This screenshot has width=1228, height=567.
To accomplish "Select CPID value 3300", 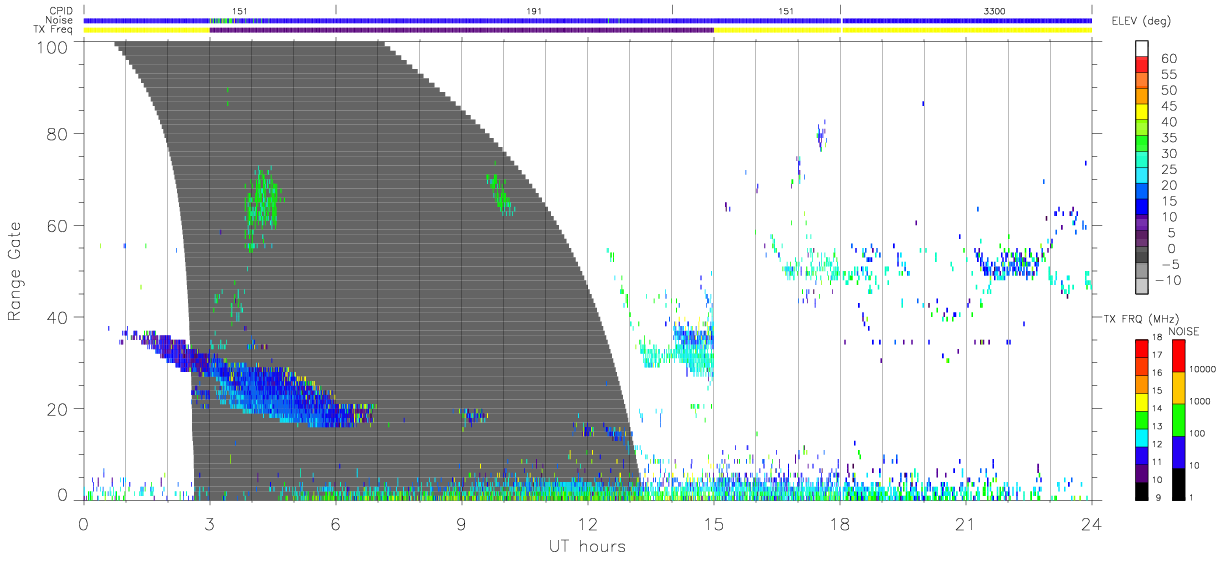I will pyautogui.click(x=995, y=10).
